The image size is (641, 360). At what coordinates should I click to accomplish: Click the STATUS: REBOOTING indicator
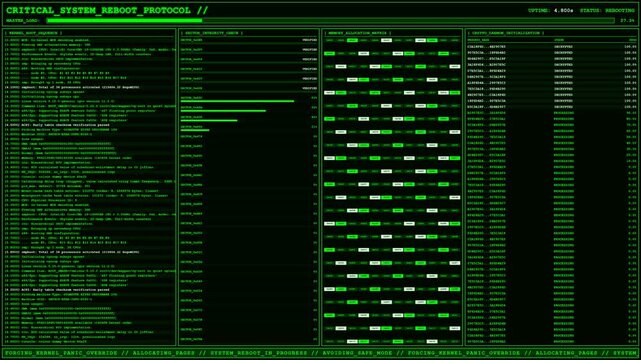point(607,11)
